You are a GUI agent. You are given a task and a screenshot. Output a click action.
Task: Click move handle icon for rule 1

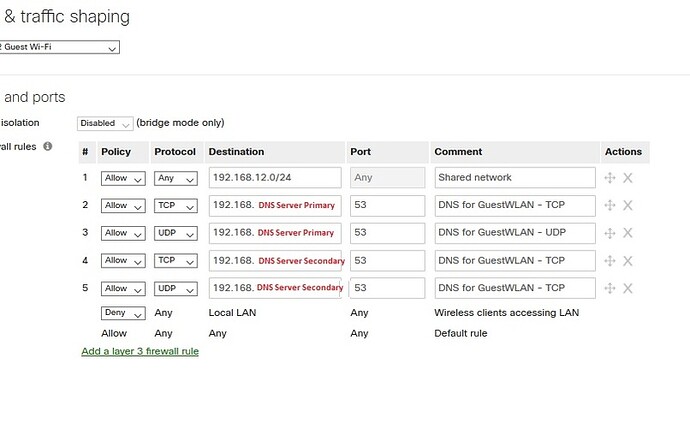click(609, 178)
